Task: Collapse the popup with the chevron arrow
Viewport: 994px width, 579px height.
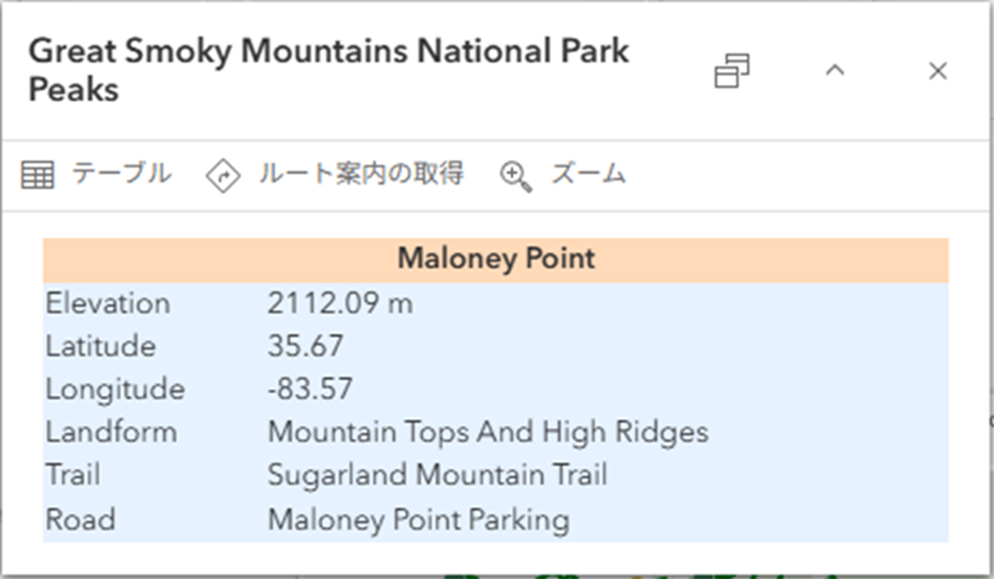Action: [835, 71]
